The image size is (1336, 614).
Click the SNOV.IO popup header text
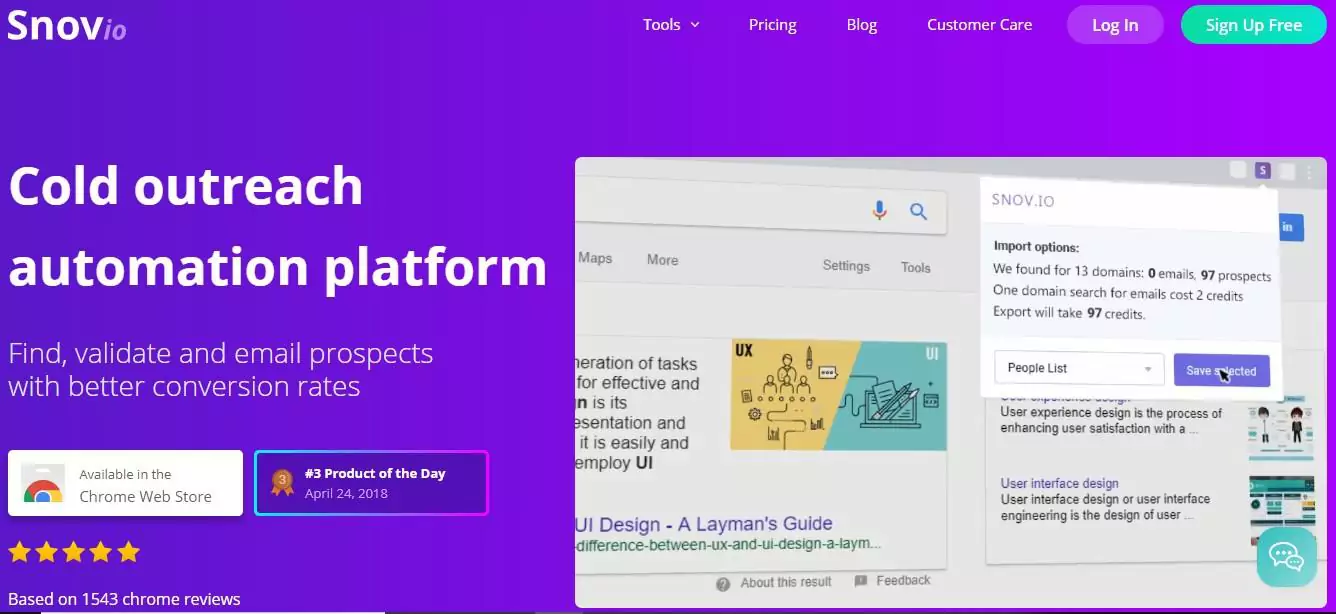(x=1022, y=200)
